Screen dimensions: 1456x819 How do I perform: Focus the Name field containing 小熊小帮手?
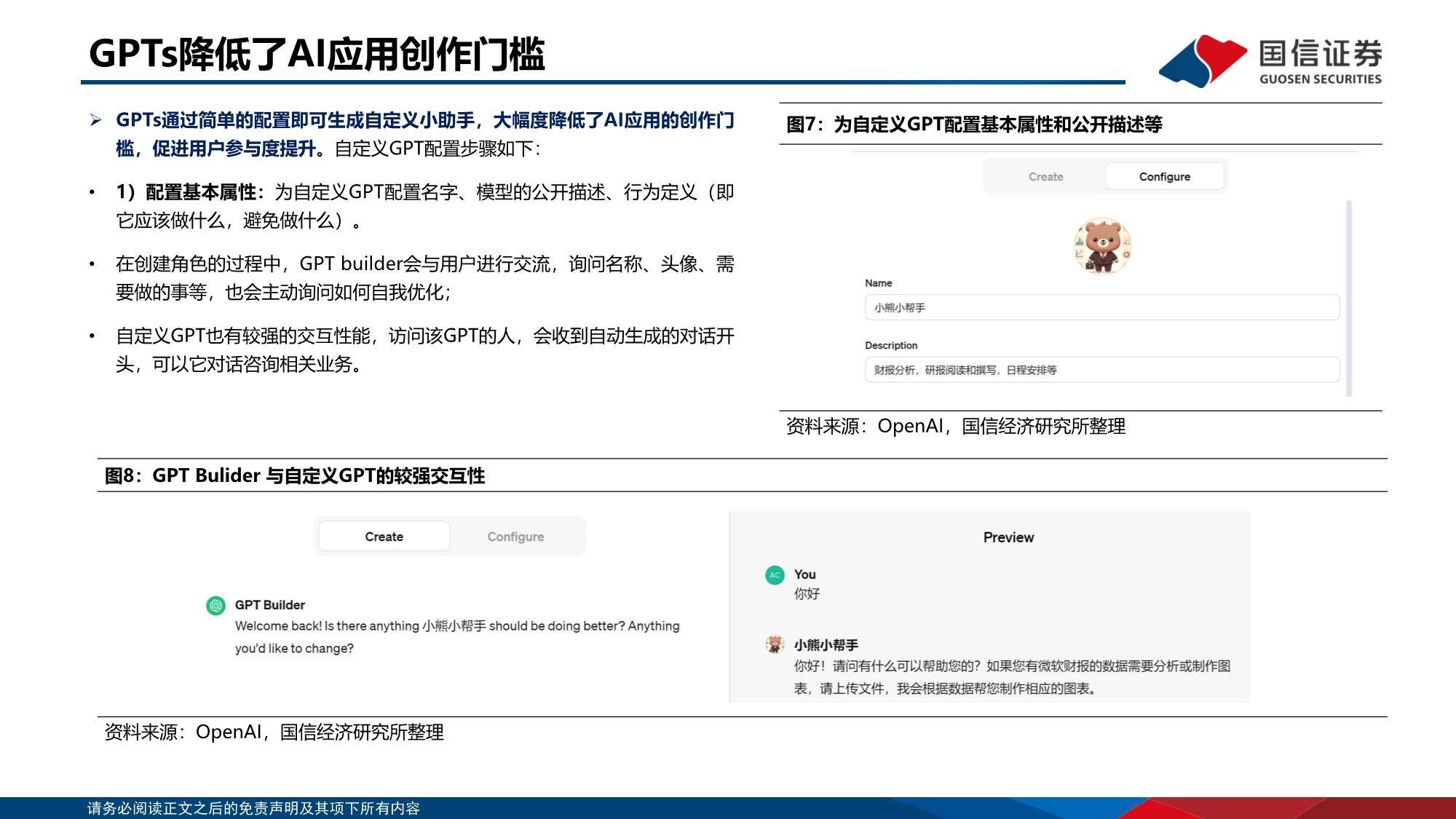1102,307
